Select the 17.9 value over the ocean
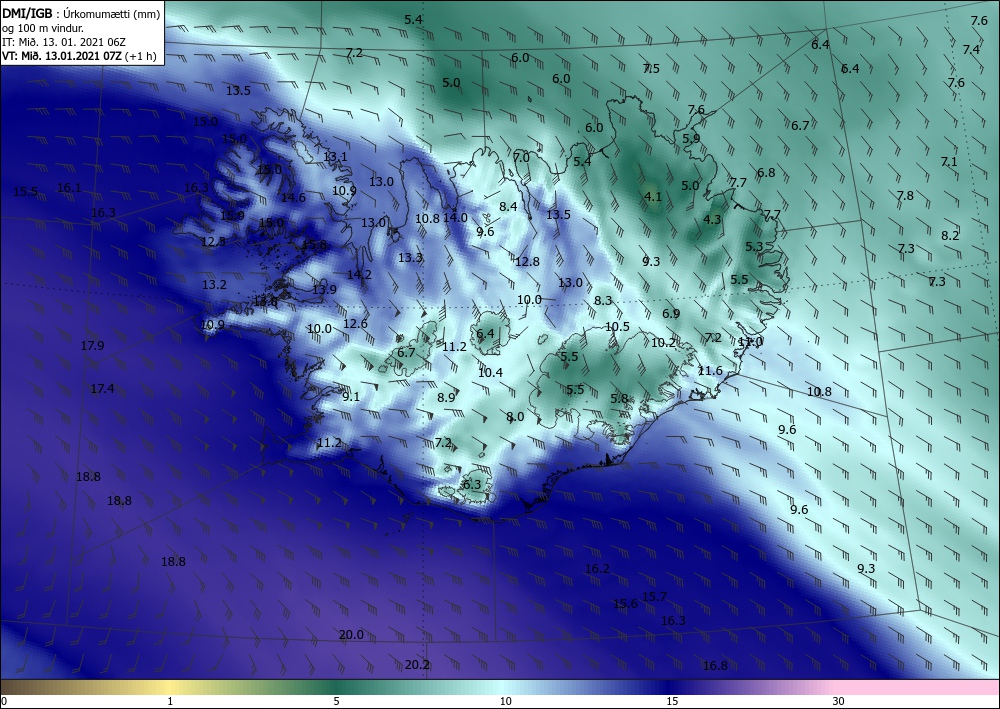 (92, 346)
